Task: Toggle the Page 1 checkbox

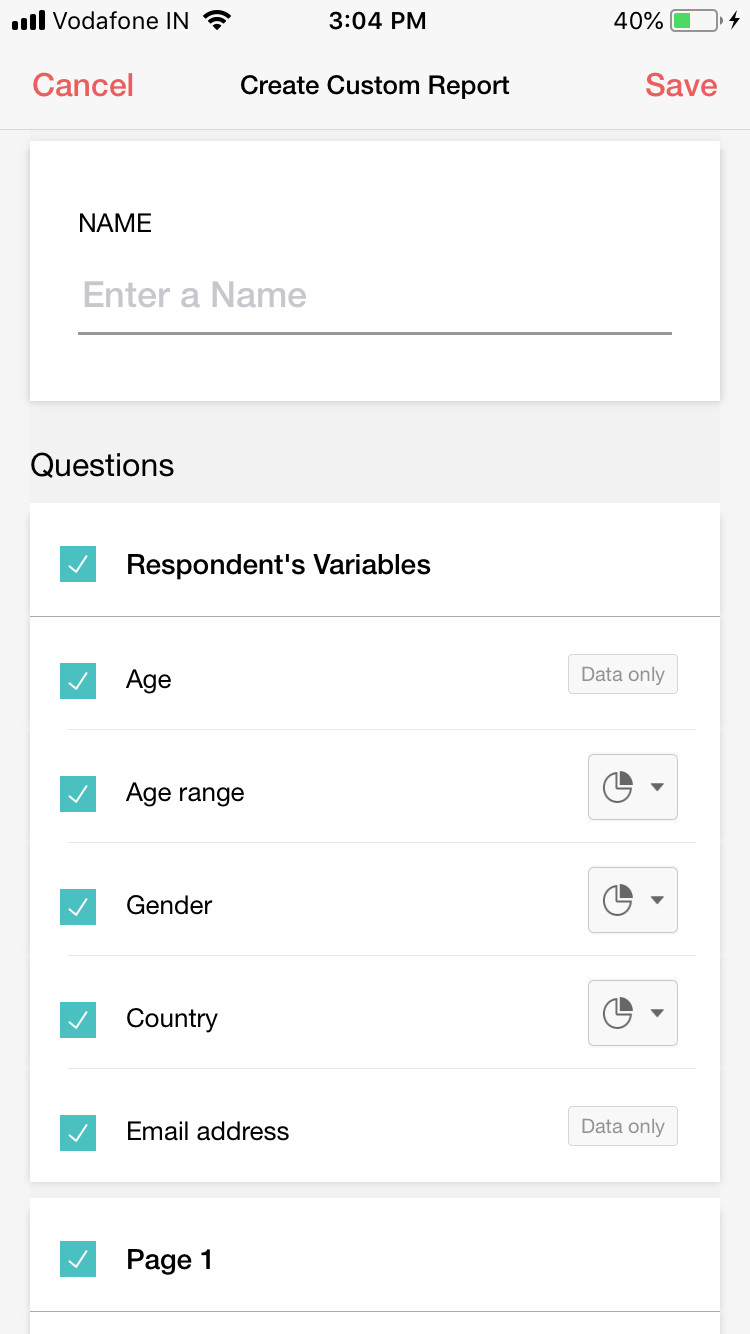Action: pos(78,1259)
